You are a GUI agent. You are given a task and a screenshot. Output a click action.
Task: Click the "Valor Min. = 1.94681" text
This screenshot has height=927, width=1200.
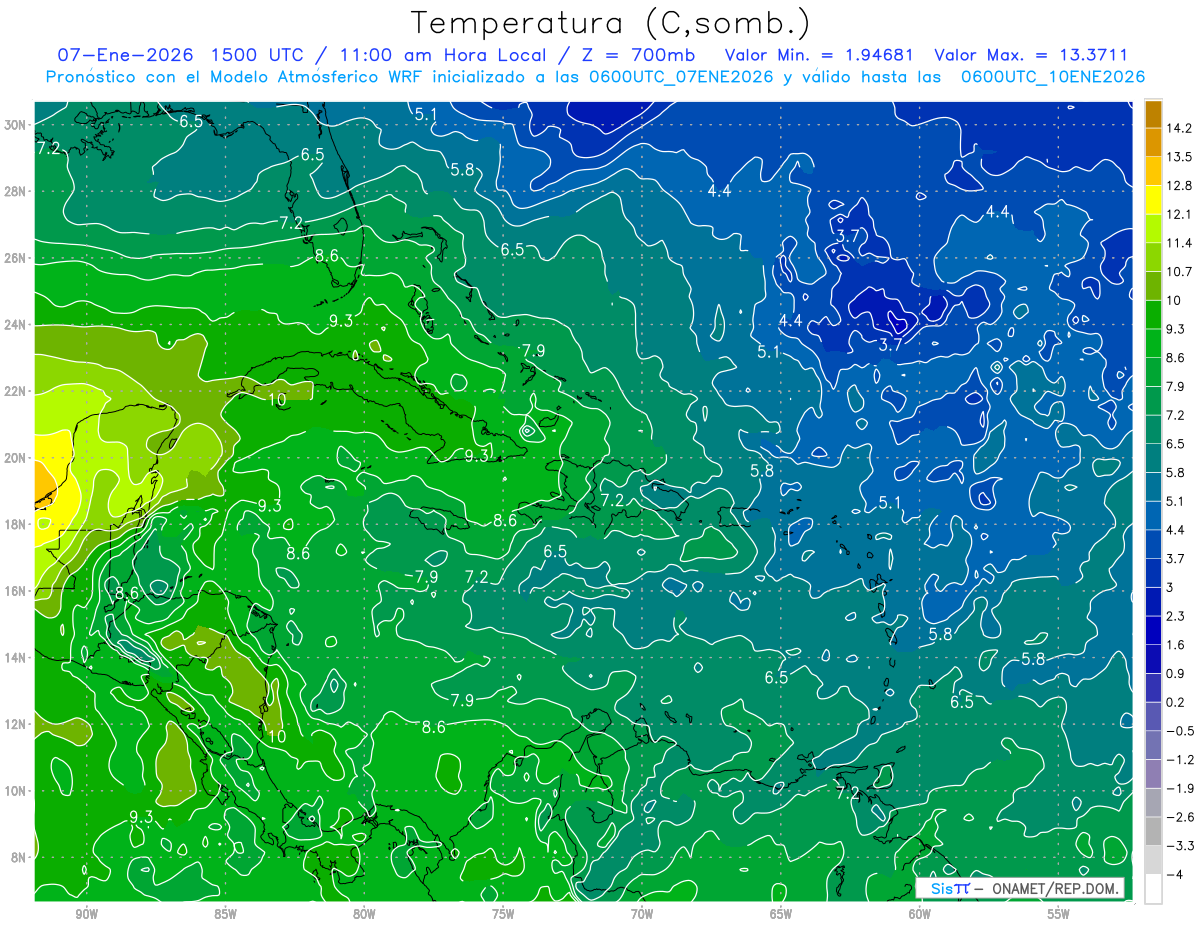tap(819, 55)
